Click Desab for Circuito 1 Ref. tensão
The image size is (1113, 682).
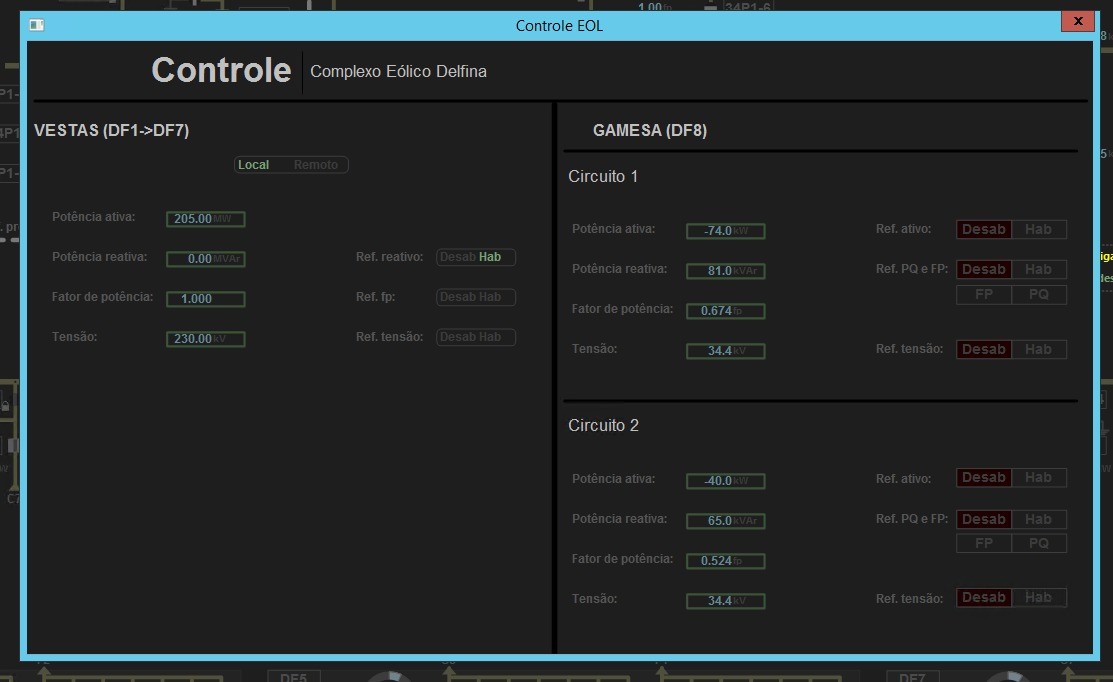point(984,349)
